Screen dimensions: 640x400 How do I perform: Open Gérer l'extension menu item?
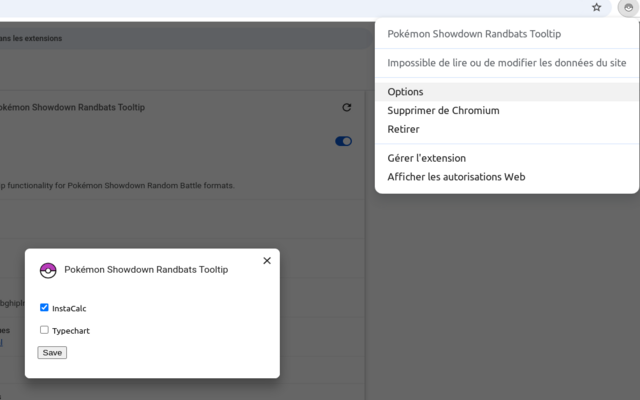point(507,158)
